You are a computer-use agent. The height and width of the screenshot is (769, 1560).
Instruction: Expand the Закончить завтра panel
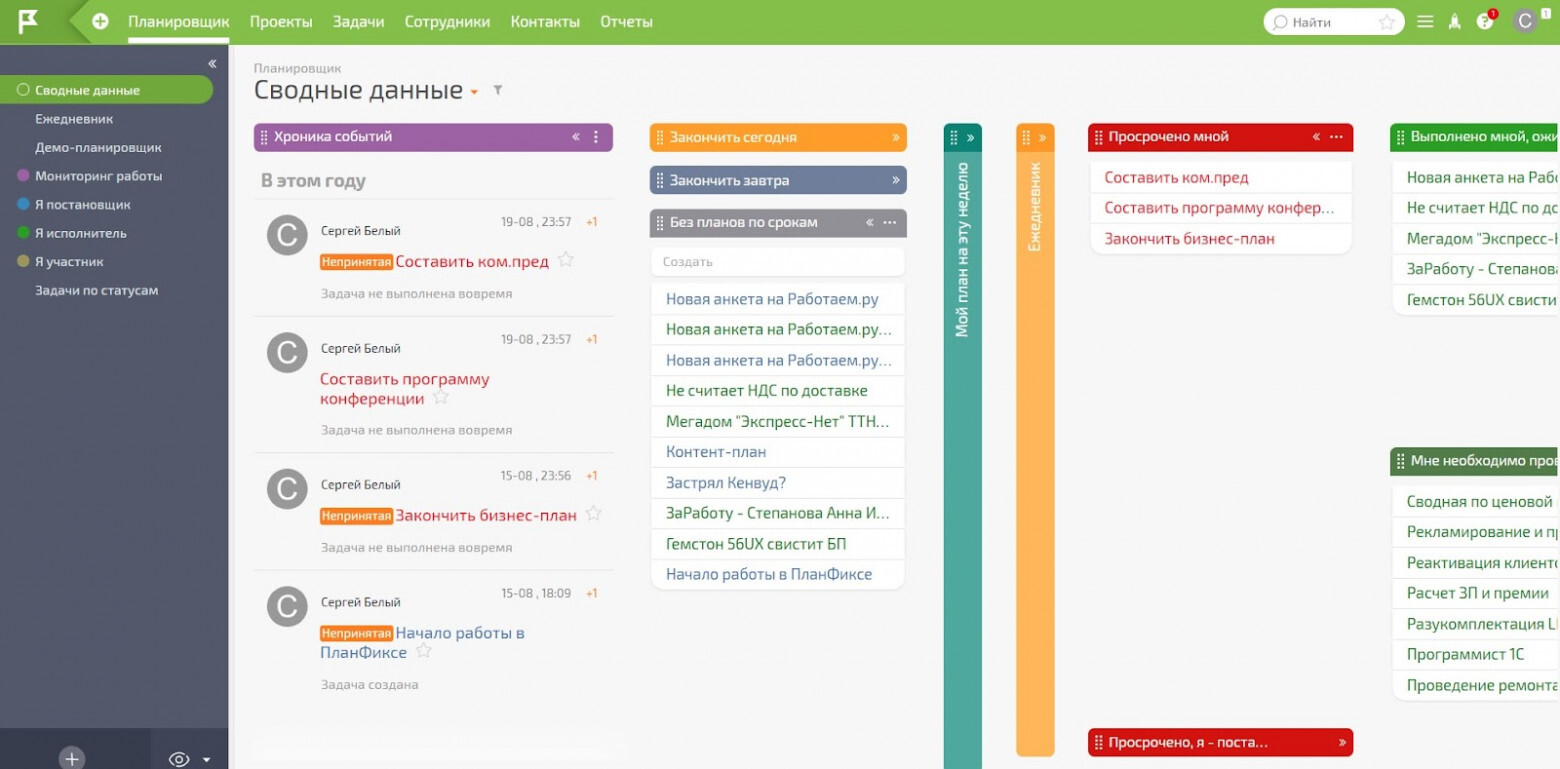point(896,181)
